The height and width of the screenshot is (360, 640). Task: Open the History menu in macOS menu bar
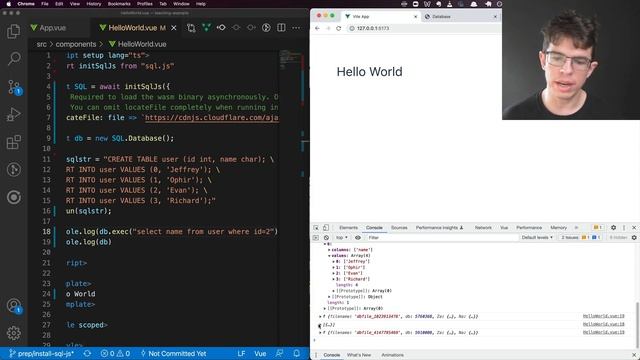click(93, 4)
